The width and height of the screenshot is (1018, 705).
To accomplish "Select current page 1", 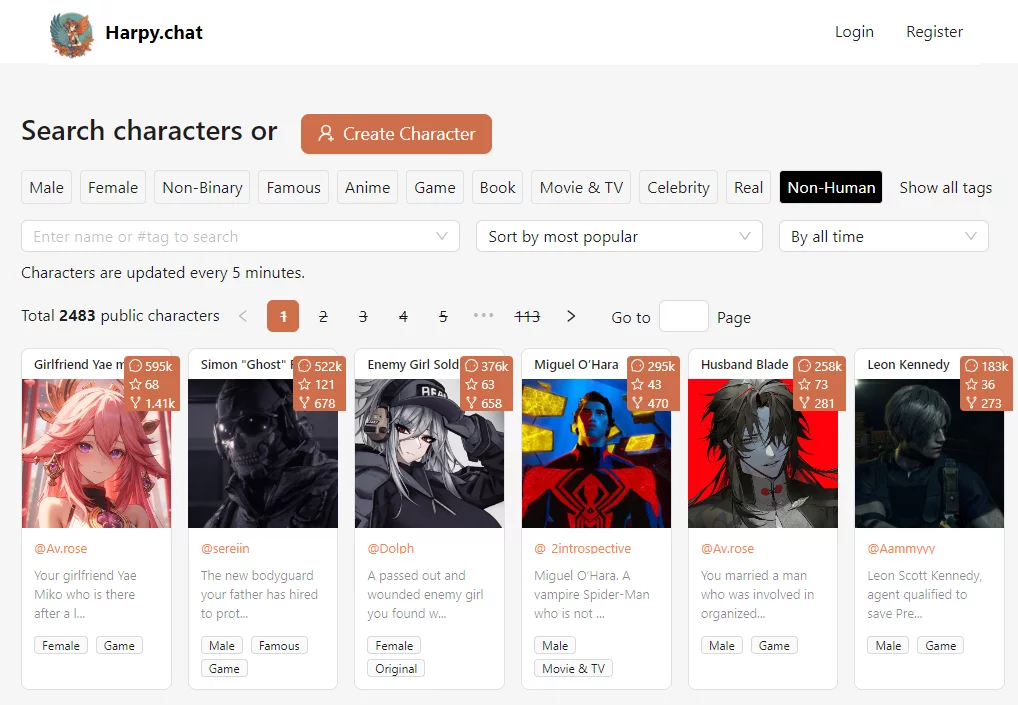I will pyautogui.click(x=283, y=316).
